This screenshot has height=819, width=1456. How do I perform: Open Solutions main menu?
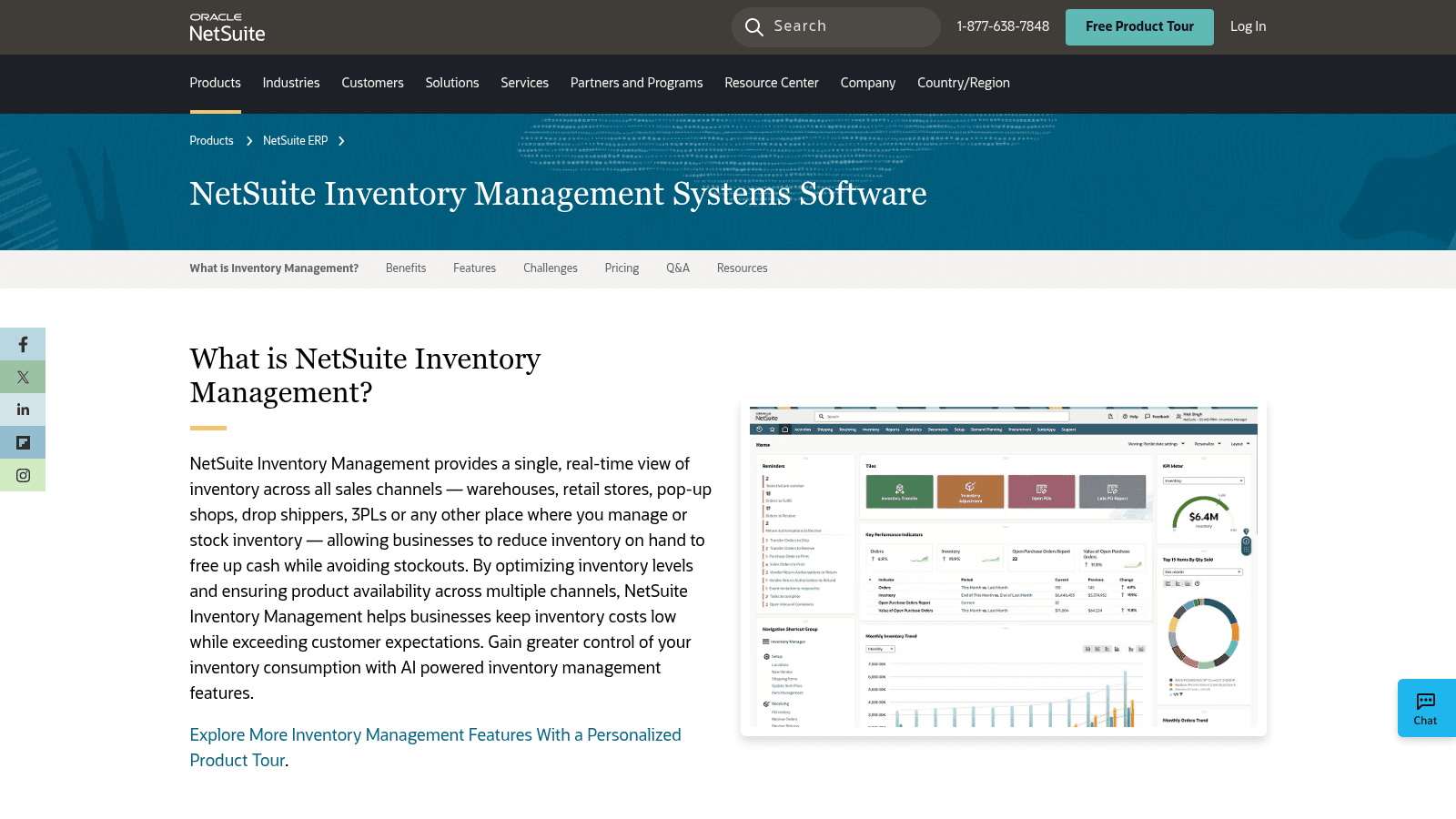pyautogui.click(x=452, y=83)
